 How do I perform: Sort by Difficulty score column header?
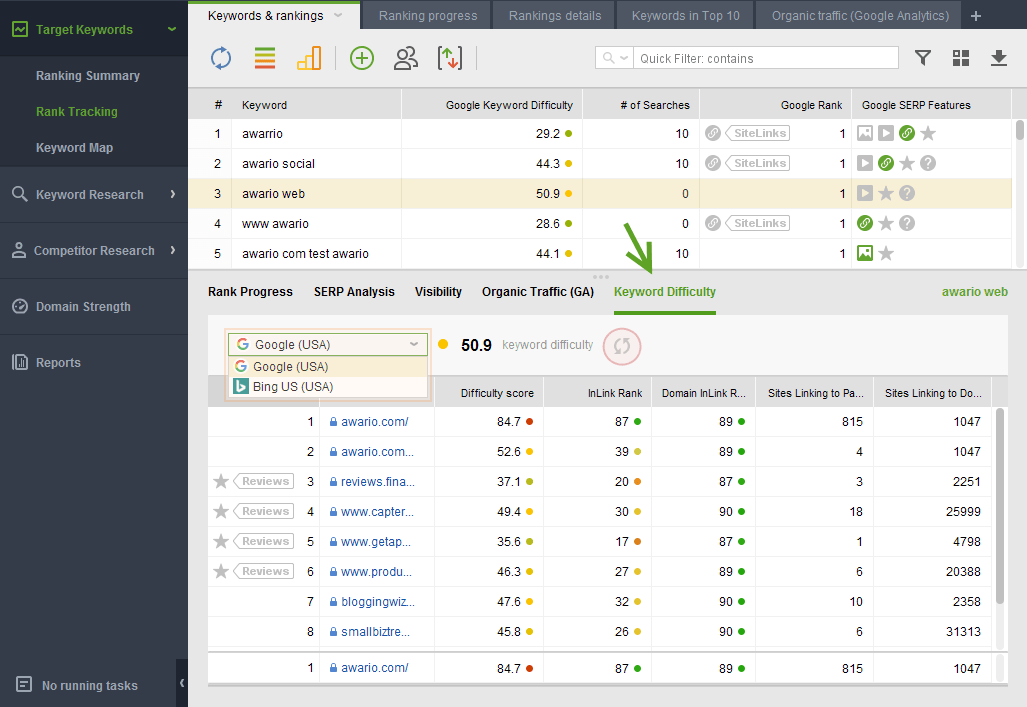tap(497, 393)
